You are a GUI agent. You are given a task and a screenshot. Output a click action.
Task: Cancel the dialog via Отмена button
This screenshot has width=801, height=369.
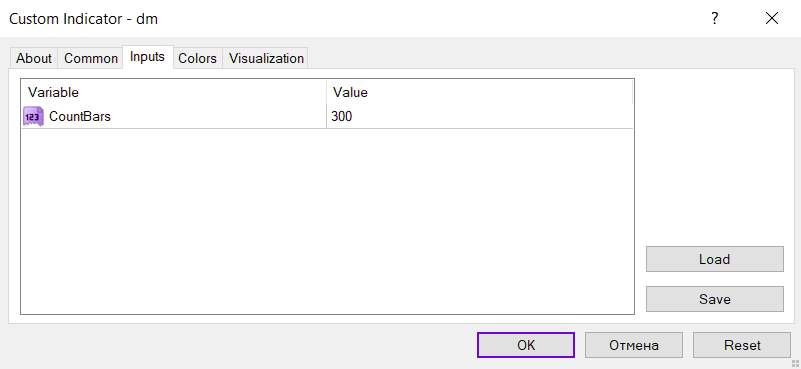(x=633, y=345)
